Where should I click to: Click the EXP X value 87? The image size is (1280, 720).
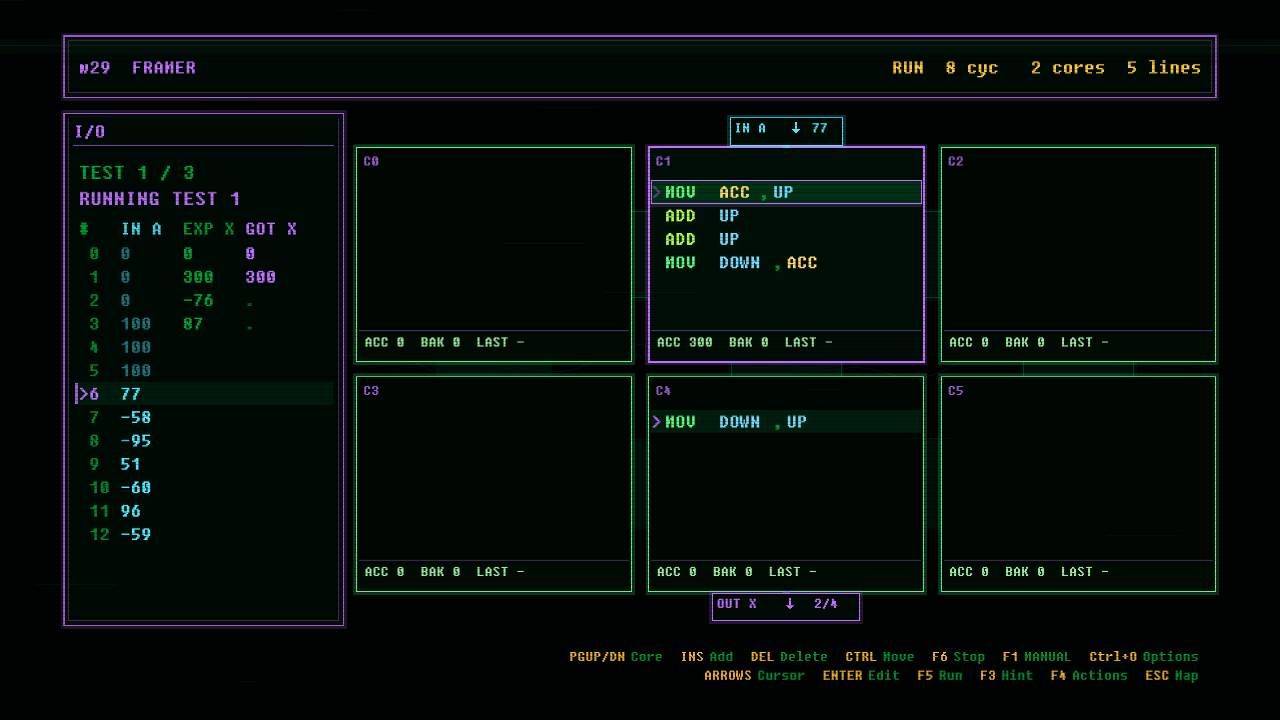(x=192, y=324)
